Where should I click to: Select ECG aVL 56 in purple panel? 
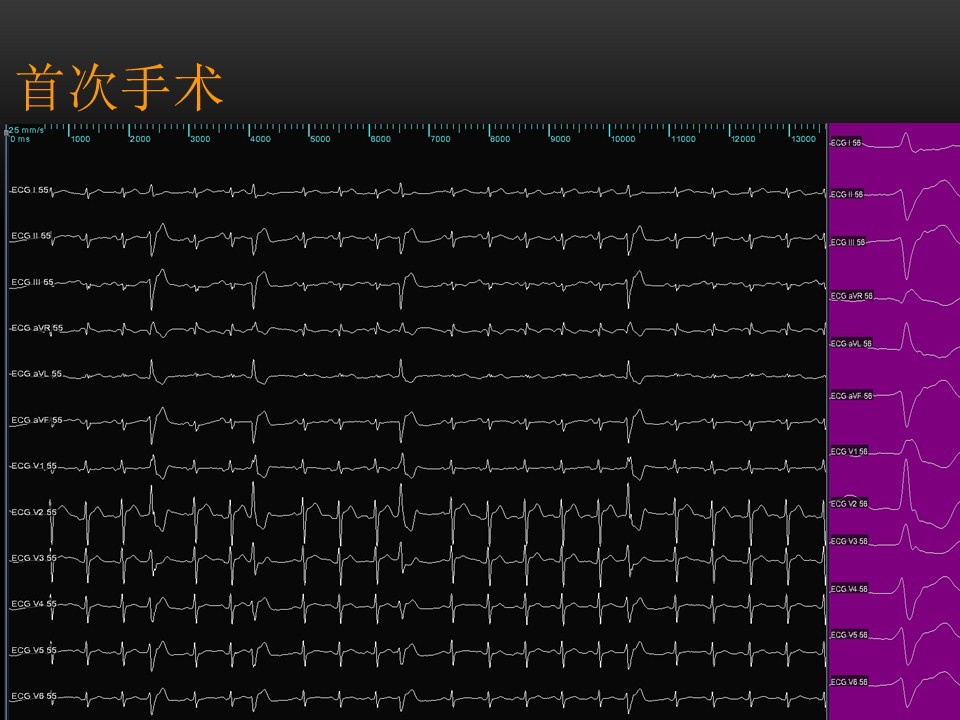tap(851, 343)
